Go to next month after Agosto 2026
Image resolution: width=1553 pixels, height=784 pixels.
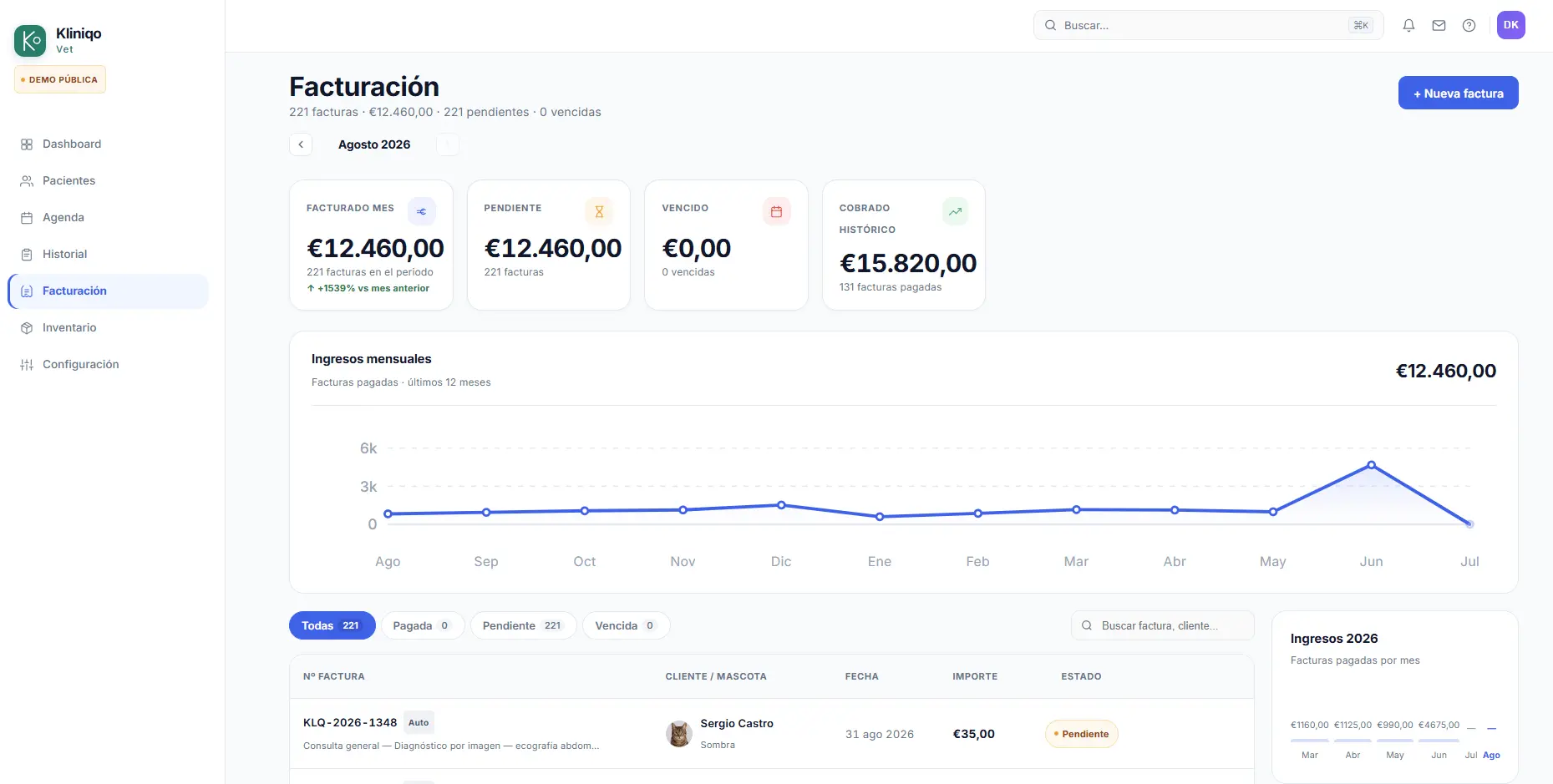point(448,144)
